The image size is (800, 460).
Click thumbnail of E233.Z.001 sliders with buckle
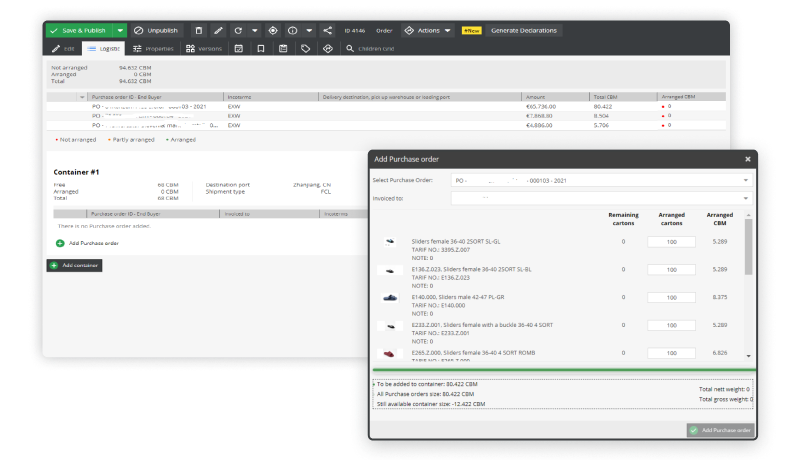click(390, 326)
